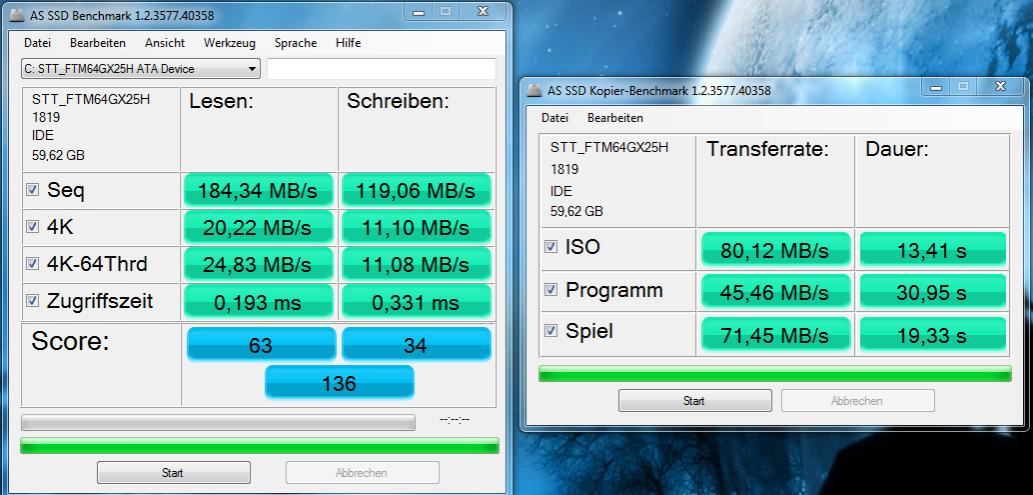This screenshot has height=495, width=1033.
Task: Open the drive selection dropdown
Action: click(140, 69)
